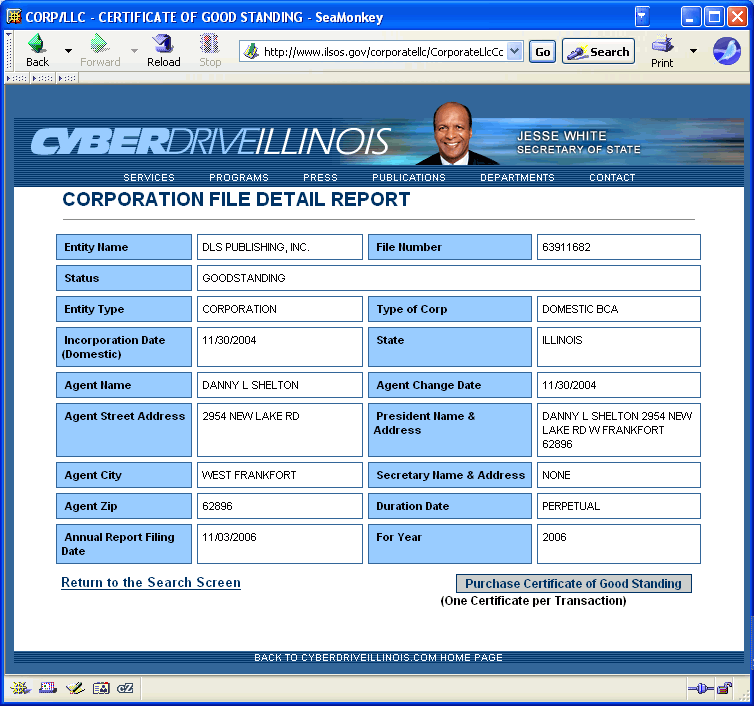Click the SeaMonkey title bar app icon

click(x=14, y=17)
